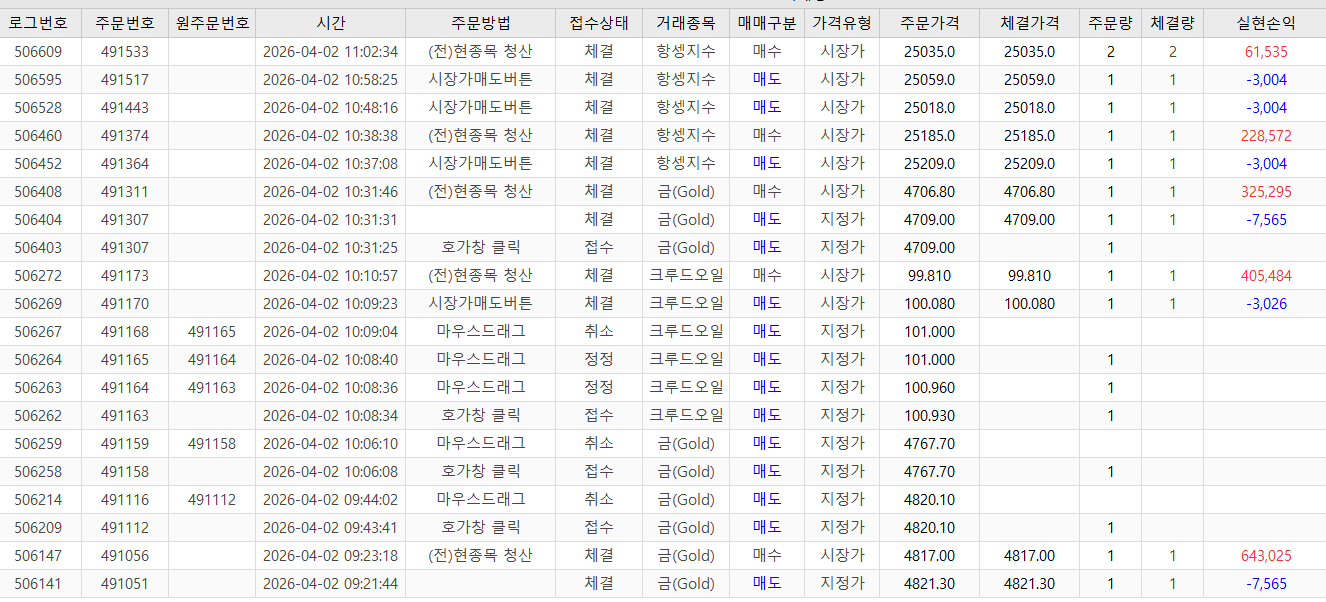Viewport: 1326px width, 602px height.
Task: Click realized profit 643,025
Action: [1266, 556]
